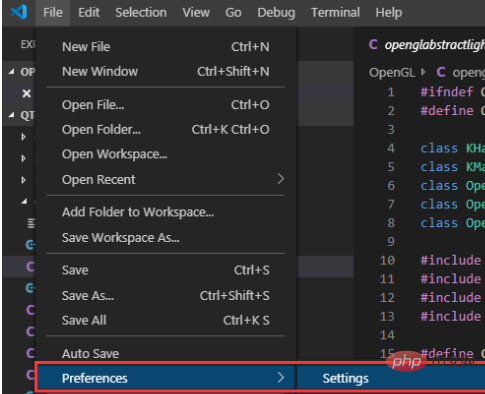The image size is (485, 394).
Task: Click the class keyword on line 4
Action: tap(439, 148)
